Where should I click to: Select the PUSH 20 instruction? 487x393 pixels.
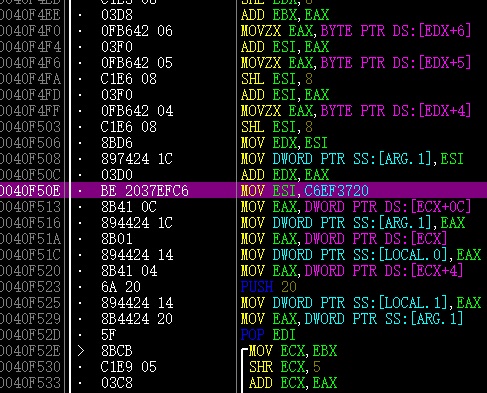(x=269, y=287)
